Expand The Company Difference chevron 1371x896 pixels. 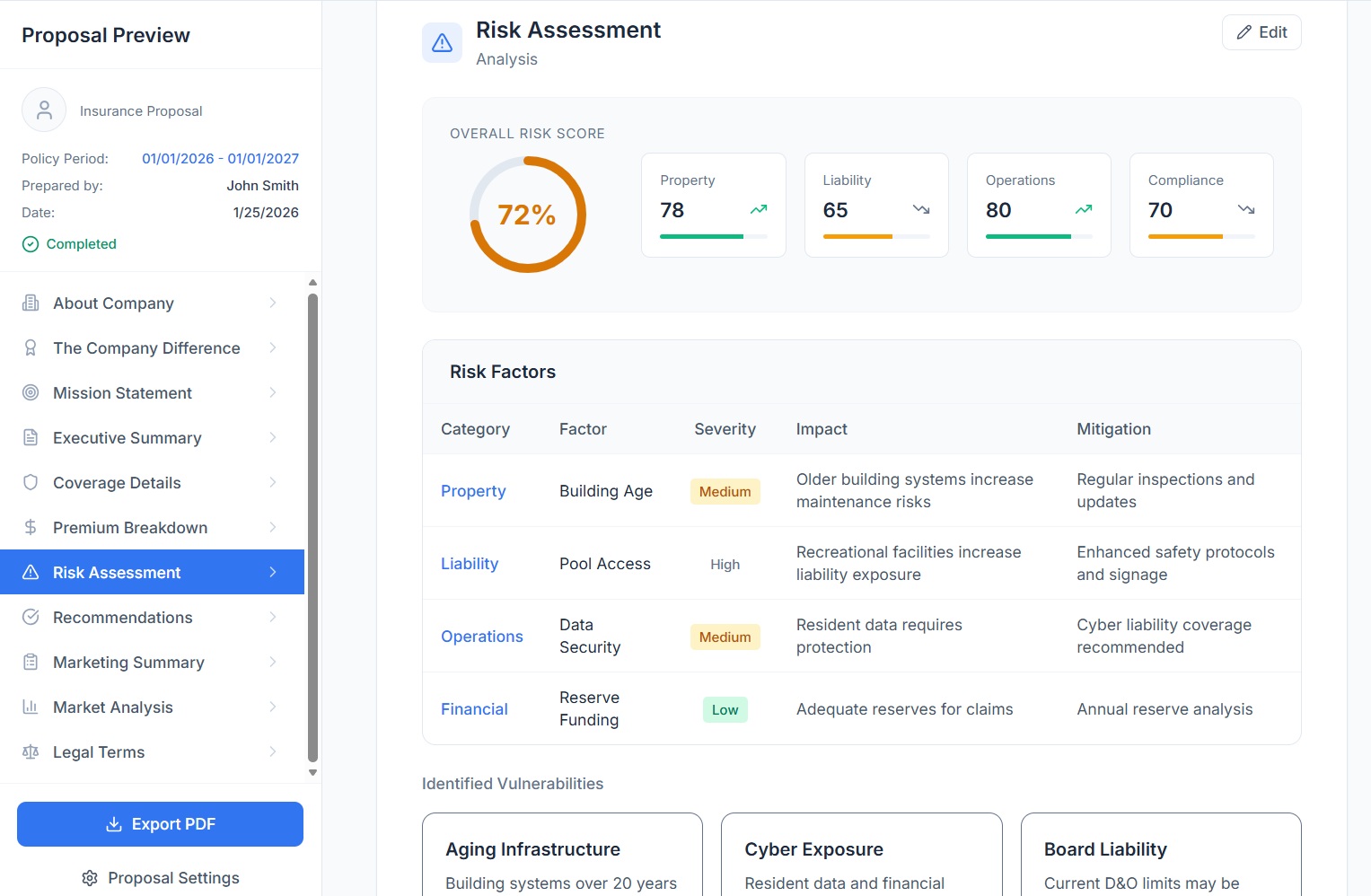coord(273,347)
